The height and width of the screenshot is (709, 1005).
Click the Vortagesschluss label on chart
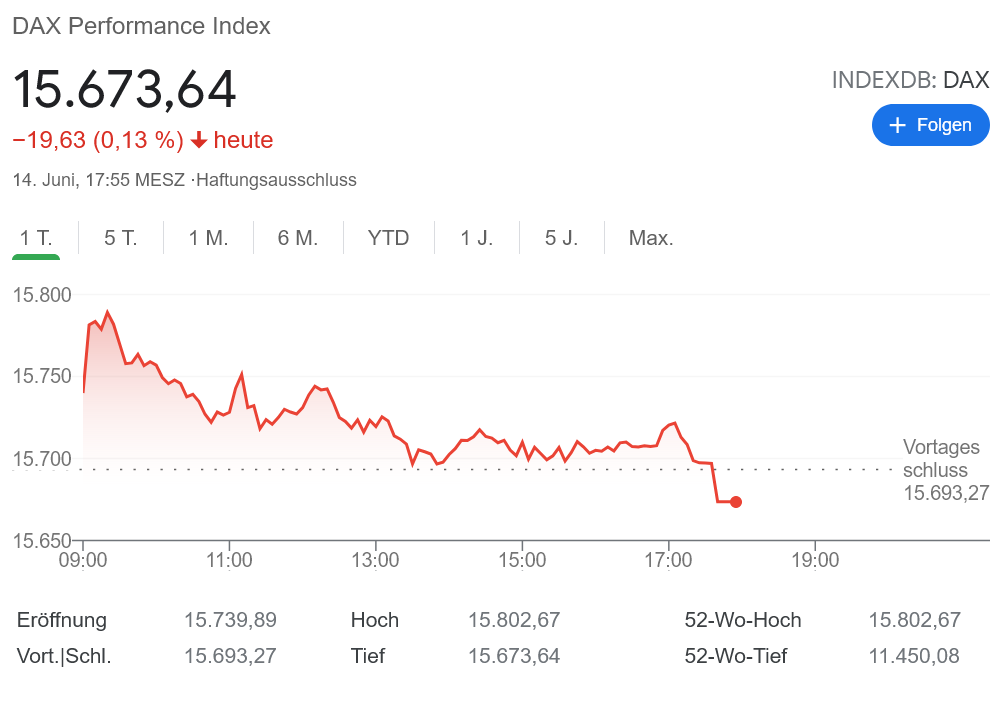pyautogui.click(x=940, y=459)
